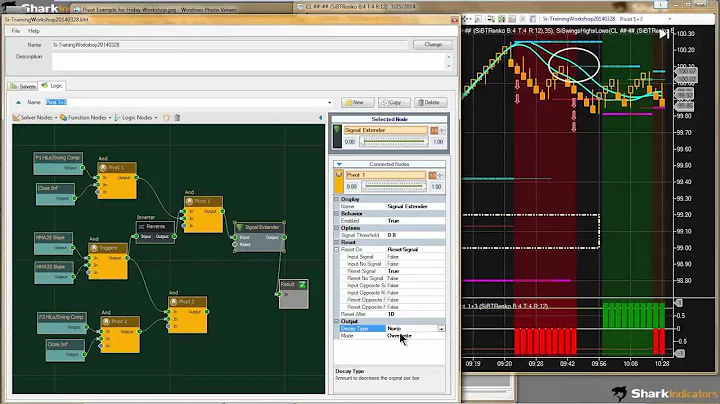Collapse the Connected Nodes panel triangle
Screen dimensions: 720x404
[339, 164]
